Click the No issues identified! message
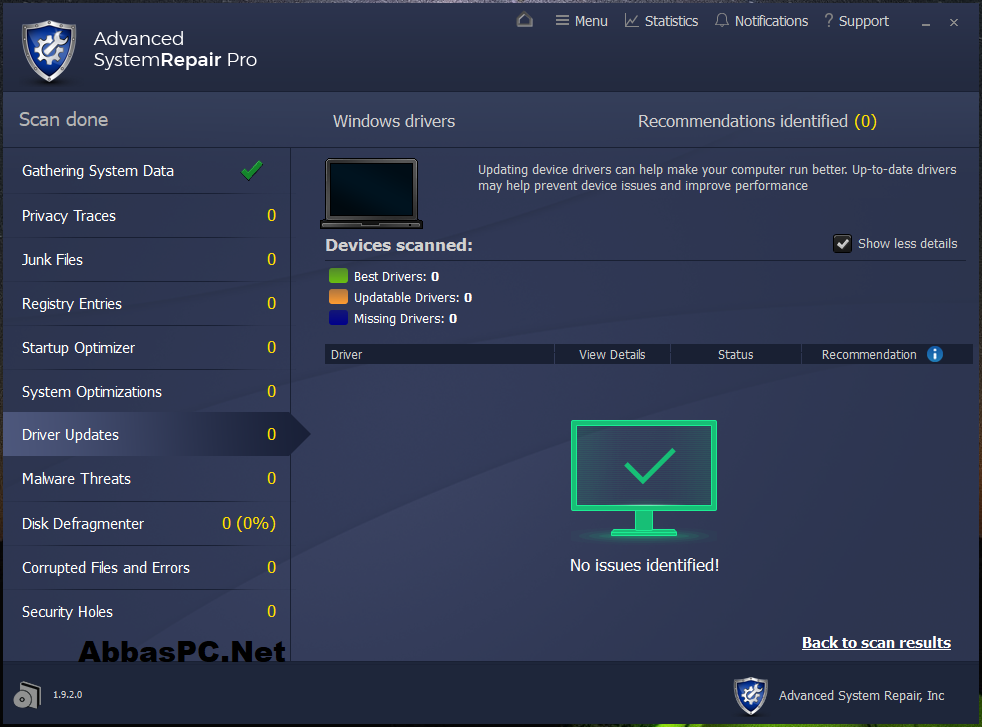This screenshot has width=982, height=727. pos(644,565)
